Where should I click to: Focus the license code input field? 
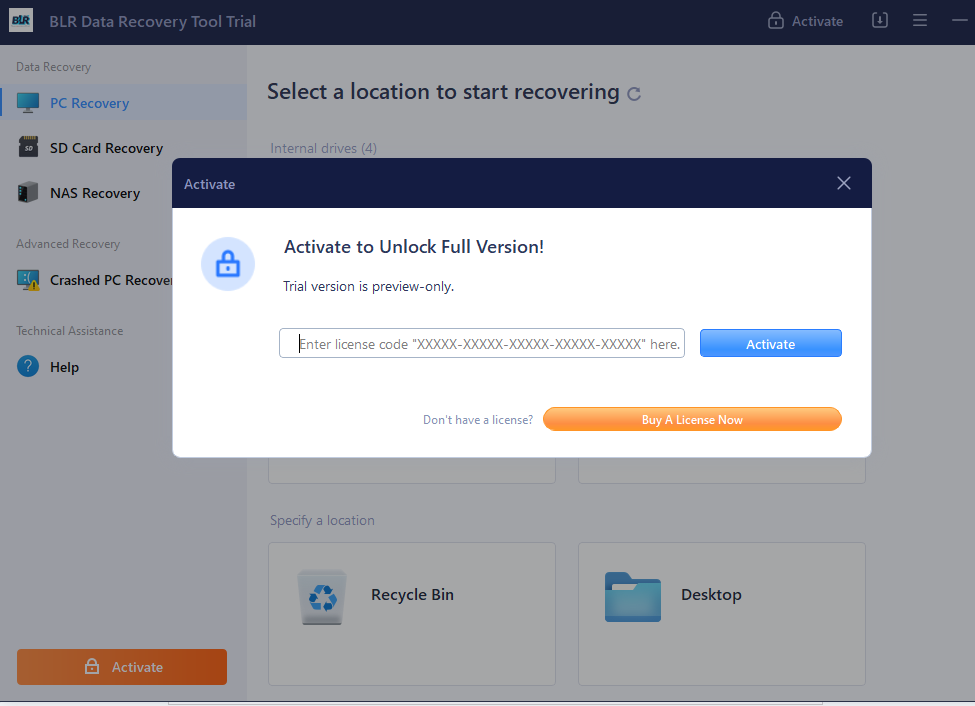coord(482,343)
